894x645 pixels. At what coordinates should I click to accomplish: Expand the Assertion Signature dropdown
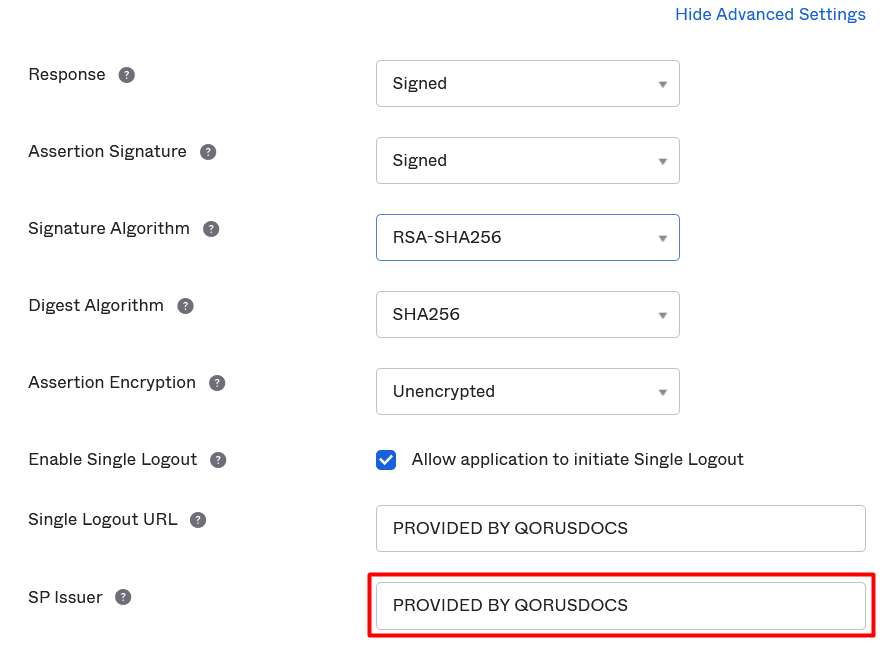(527, 161)
